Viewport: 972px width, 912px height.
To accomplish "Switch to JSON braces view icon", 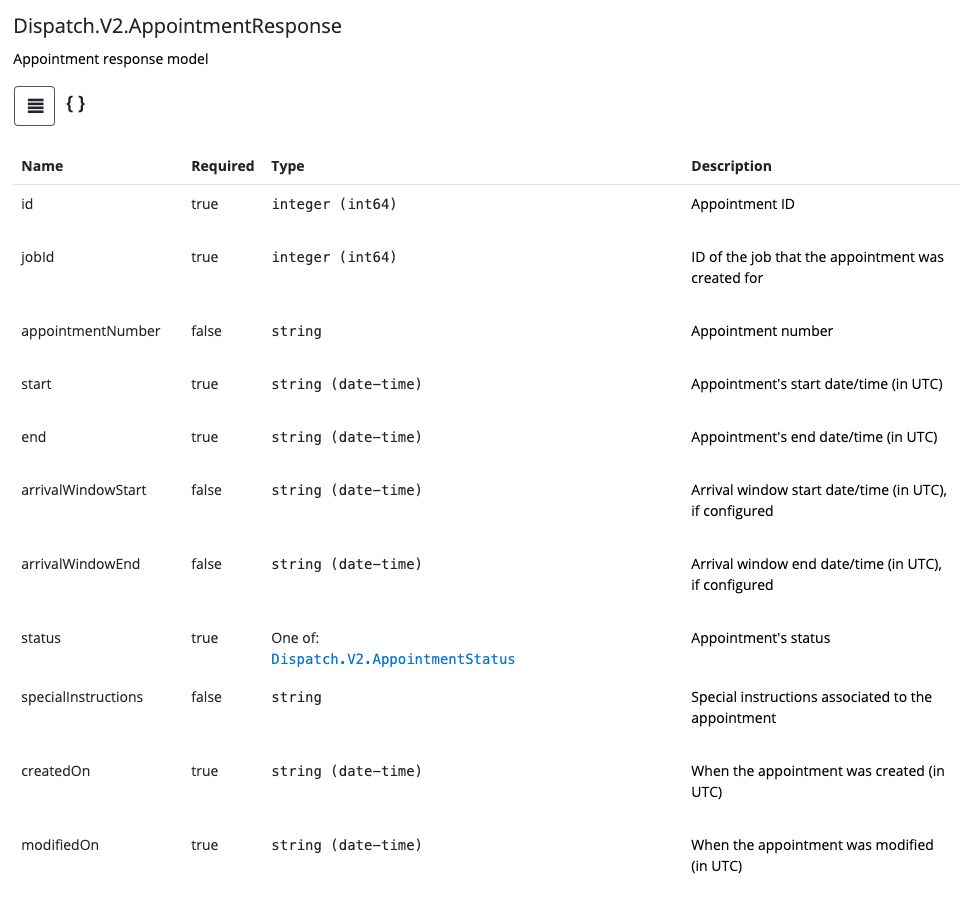I will pyautogui.click(x=76, y=104).
